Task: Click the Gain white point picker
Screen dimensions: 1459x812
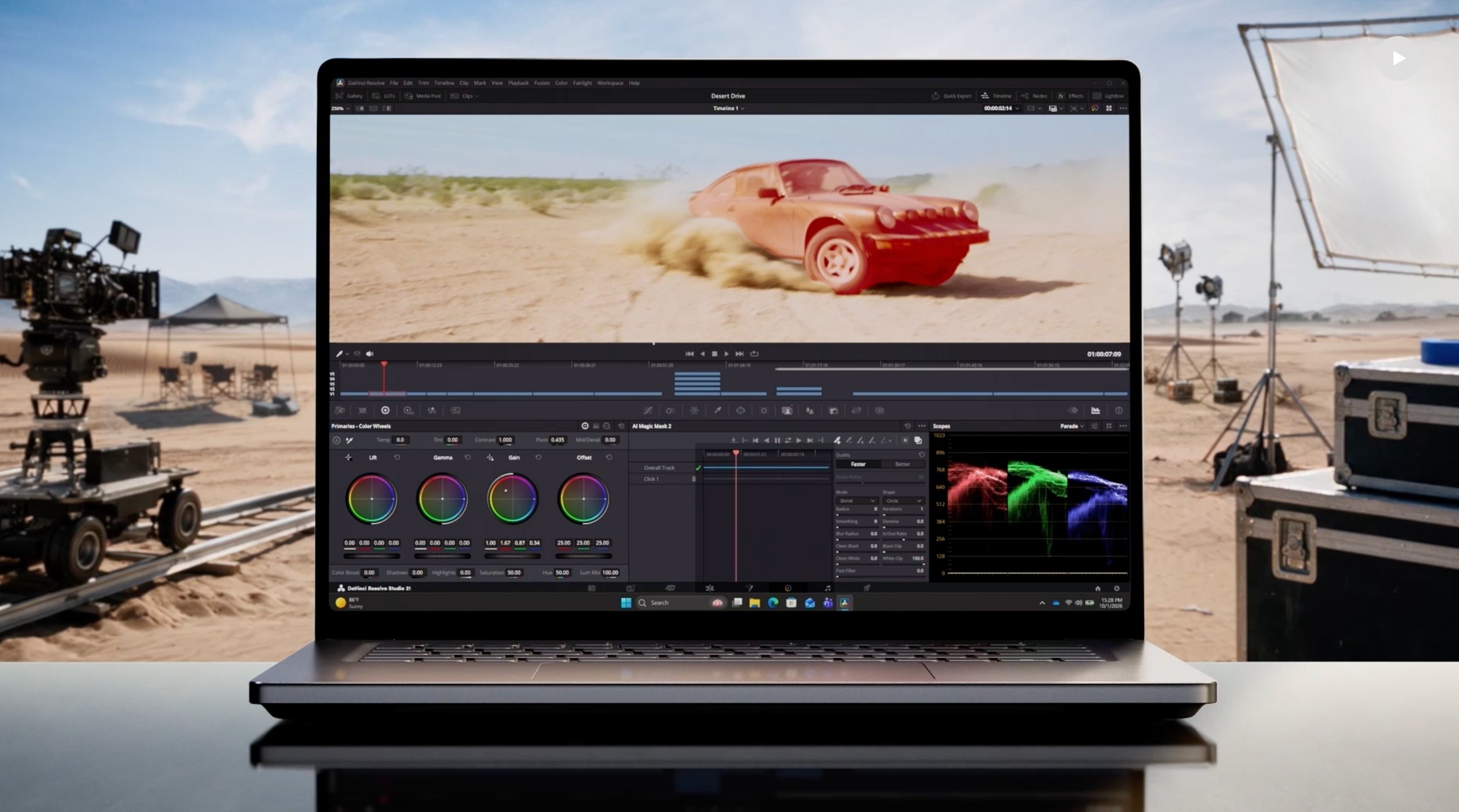Action: [490, 457]
